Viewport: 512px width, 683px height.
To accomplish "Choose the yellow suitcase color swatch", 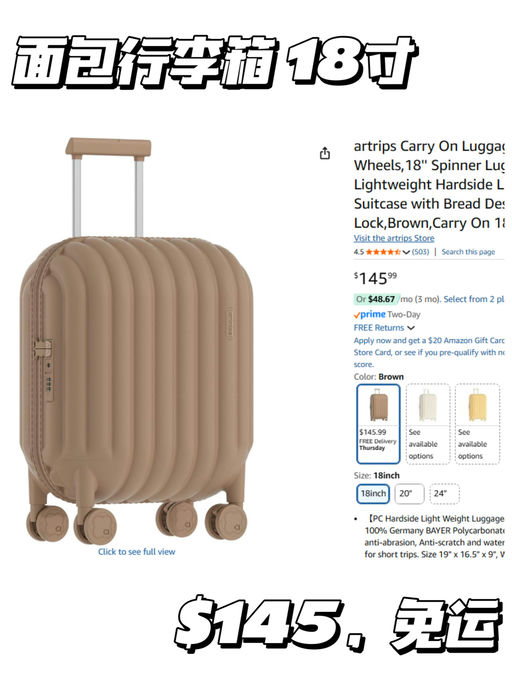I will (x=477, y=424).
